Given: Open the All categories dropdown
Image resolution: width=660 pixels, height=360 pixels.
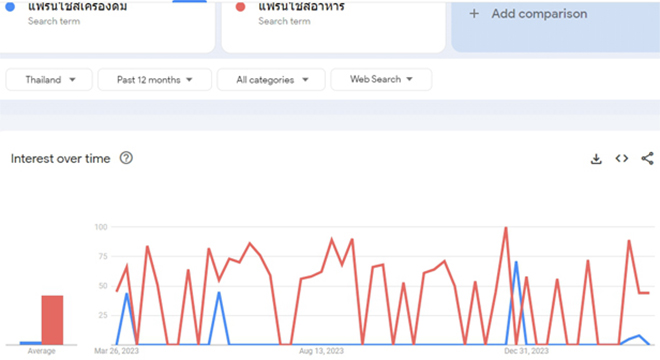Looking at the screenshot, I should coord(271,80).
